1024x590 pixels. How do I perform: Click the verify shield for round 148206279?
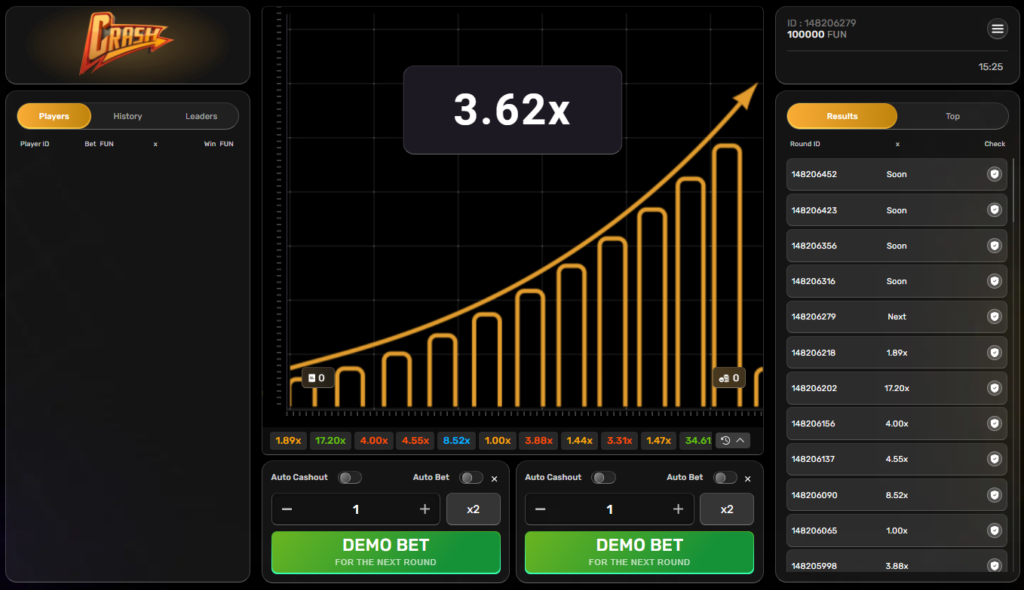994,317
